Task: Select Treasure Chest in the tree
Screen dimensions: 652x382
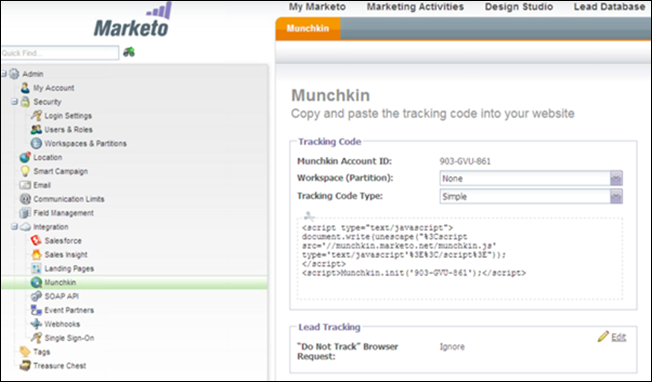Action: click(x=59, y=366)
